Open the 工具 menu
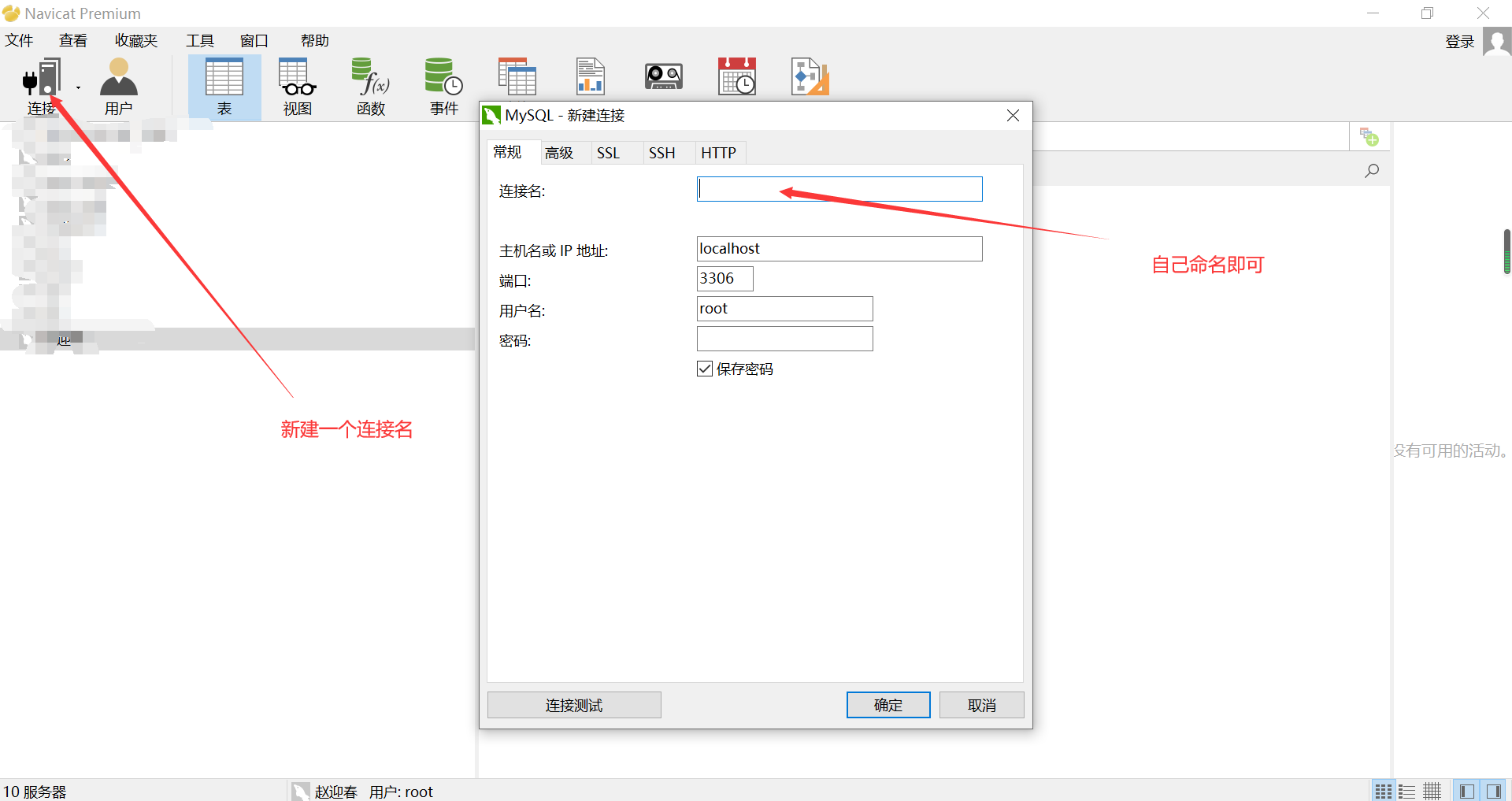Image resolution: width=1512 pixels, height=801 pixels. (200, 40)
